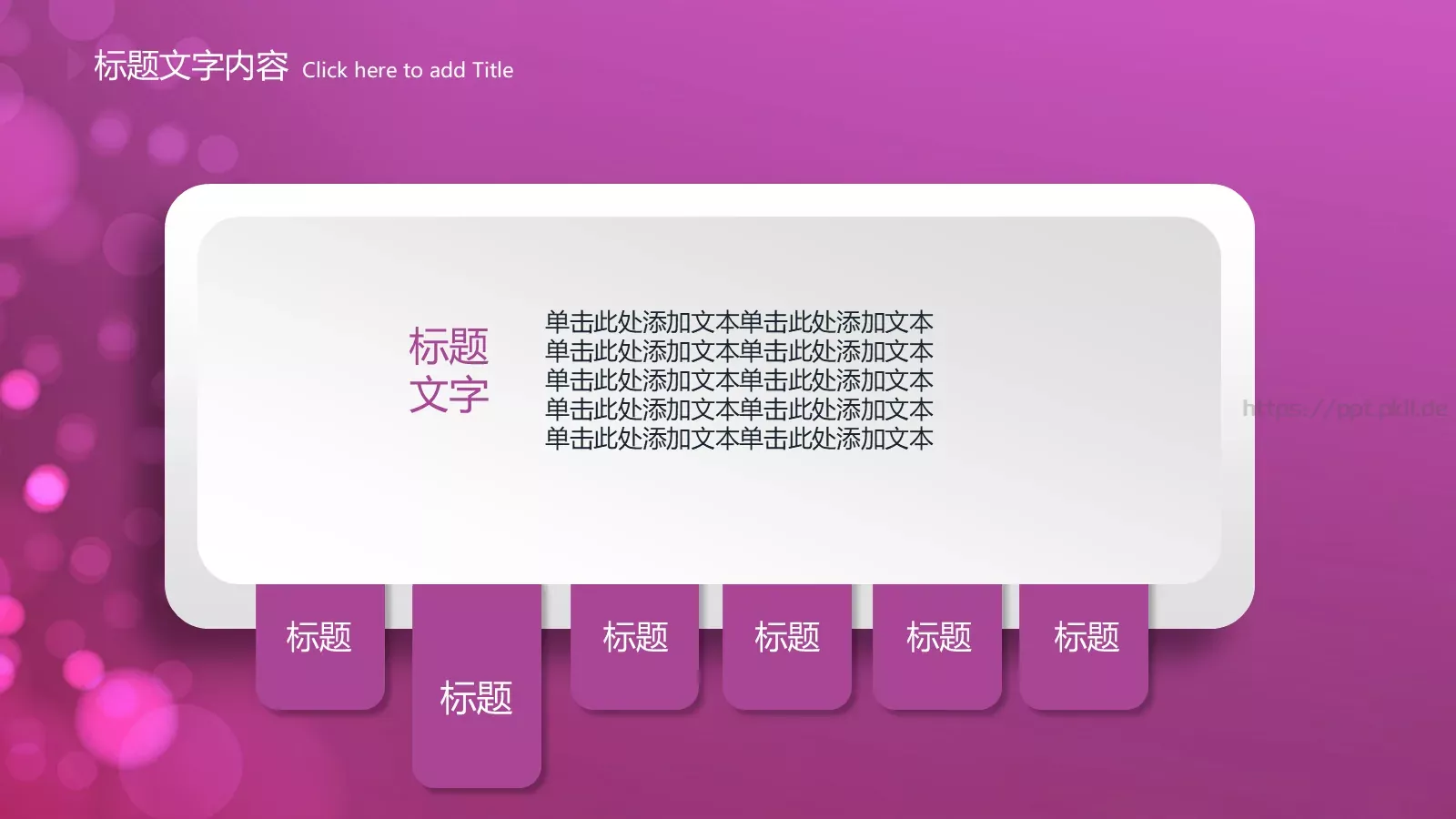Open the taller extended 标题 tab

pyautogui.click(x=477, y=686)
